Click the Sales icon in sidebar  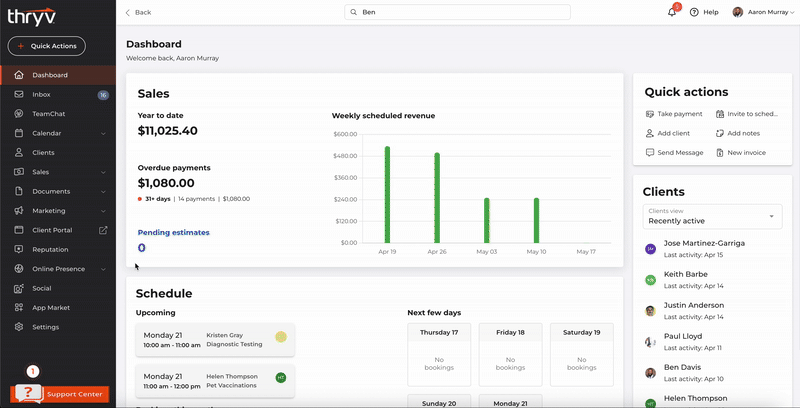point(19,172)
